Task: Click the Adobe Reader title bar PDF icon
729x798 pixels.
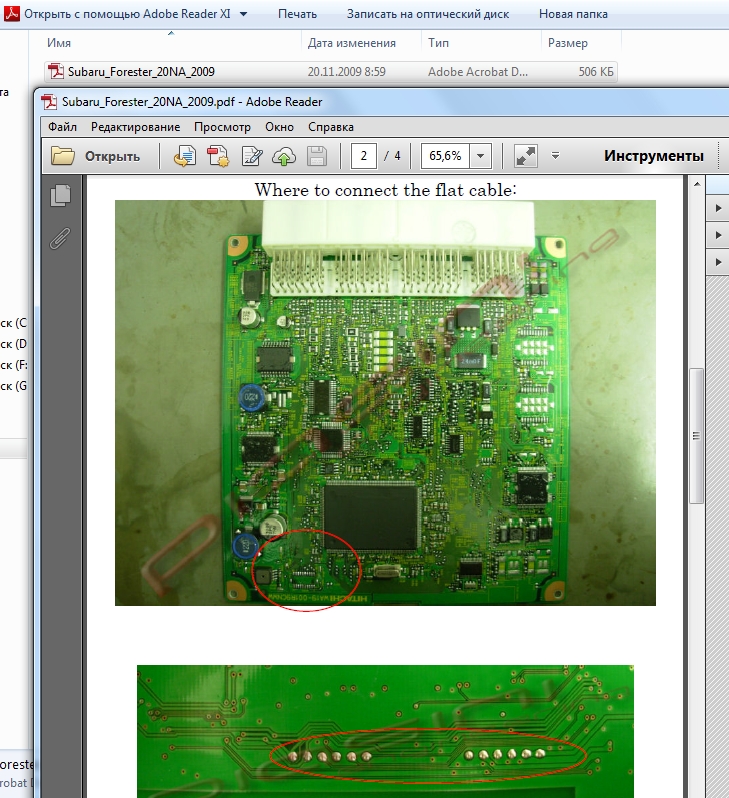Action: pos(49,102)
